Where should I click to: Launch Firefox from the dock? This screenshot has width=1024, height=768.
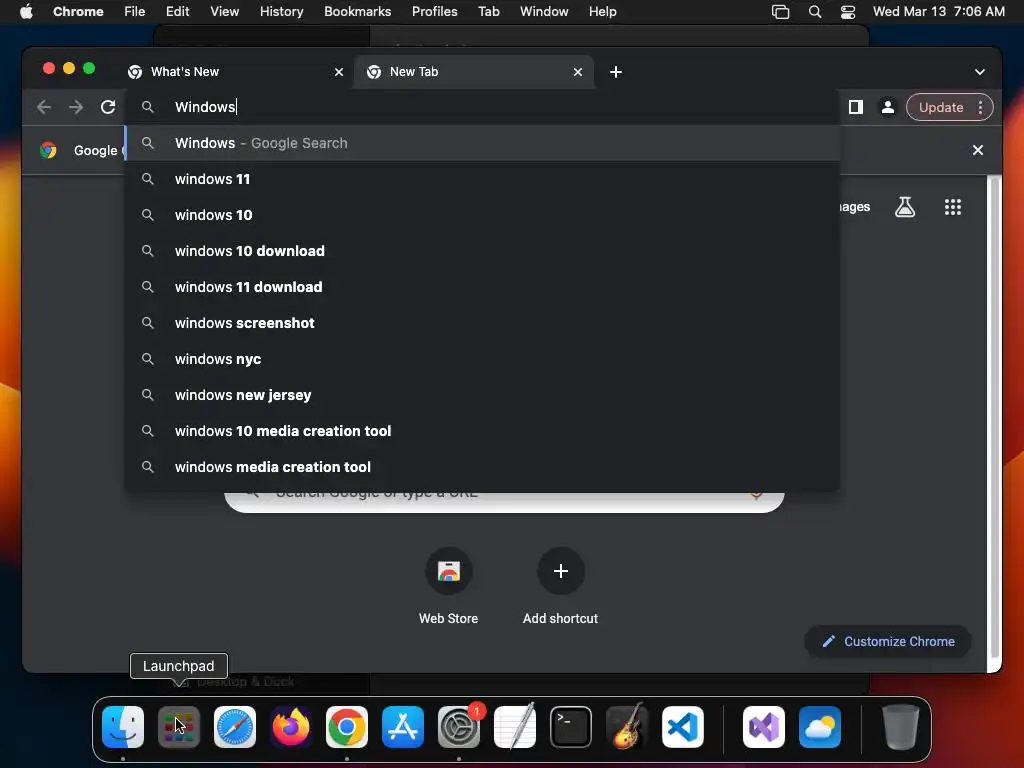(291, 727)
